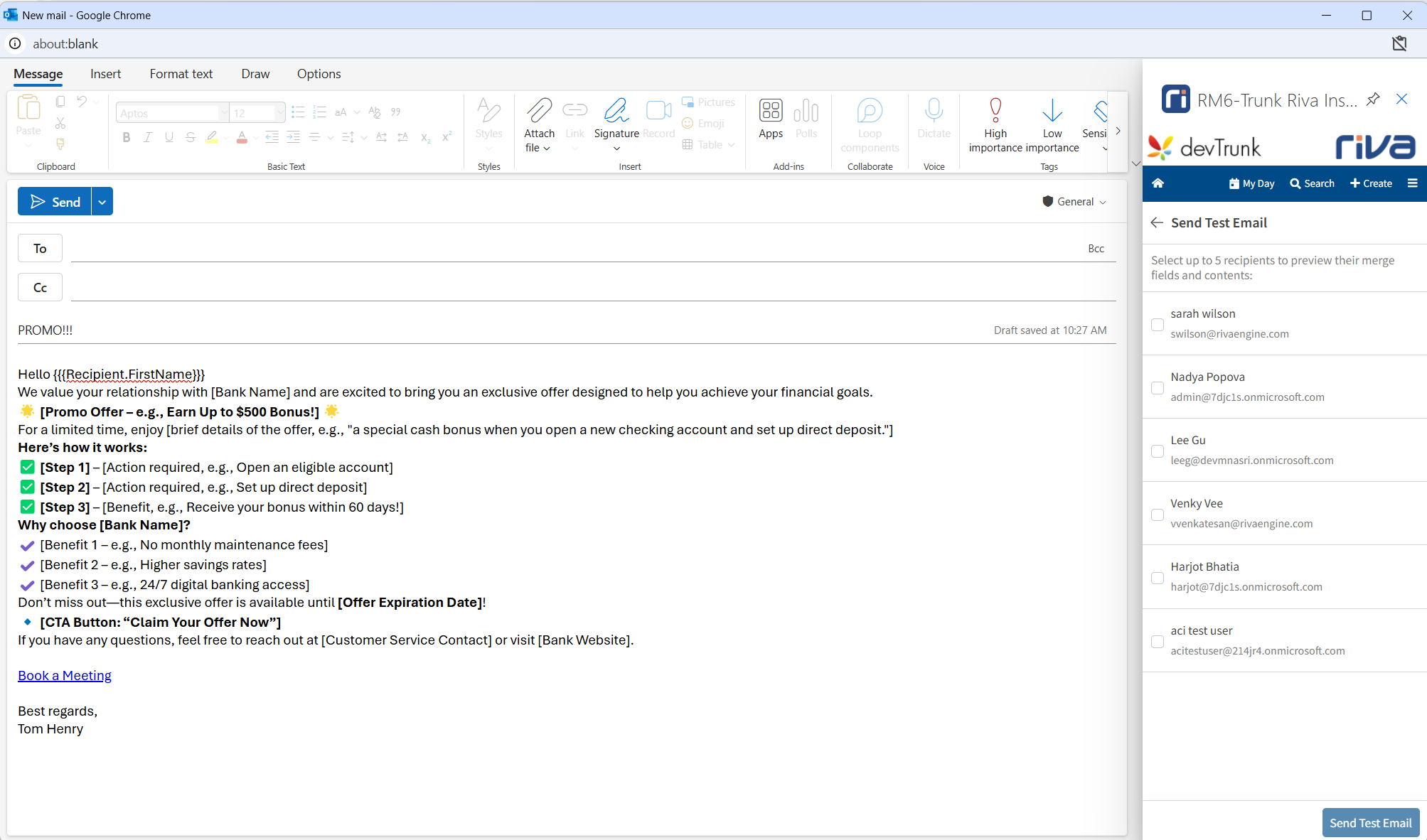Tick the Harjot Bhatia checkbox
Image resolution: width=1427 pixels, height=840 pixels.
click(1158, 578)
